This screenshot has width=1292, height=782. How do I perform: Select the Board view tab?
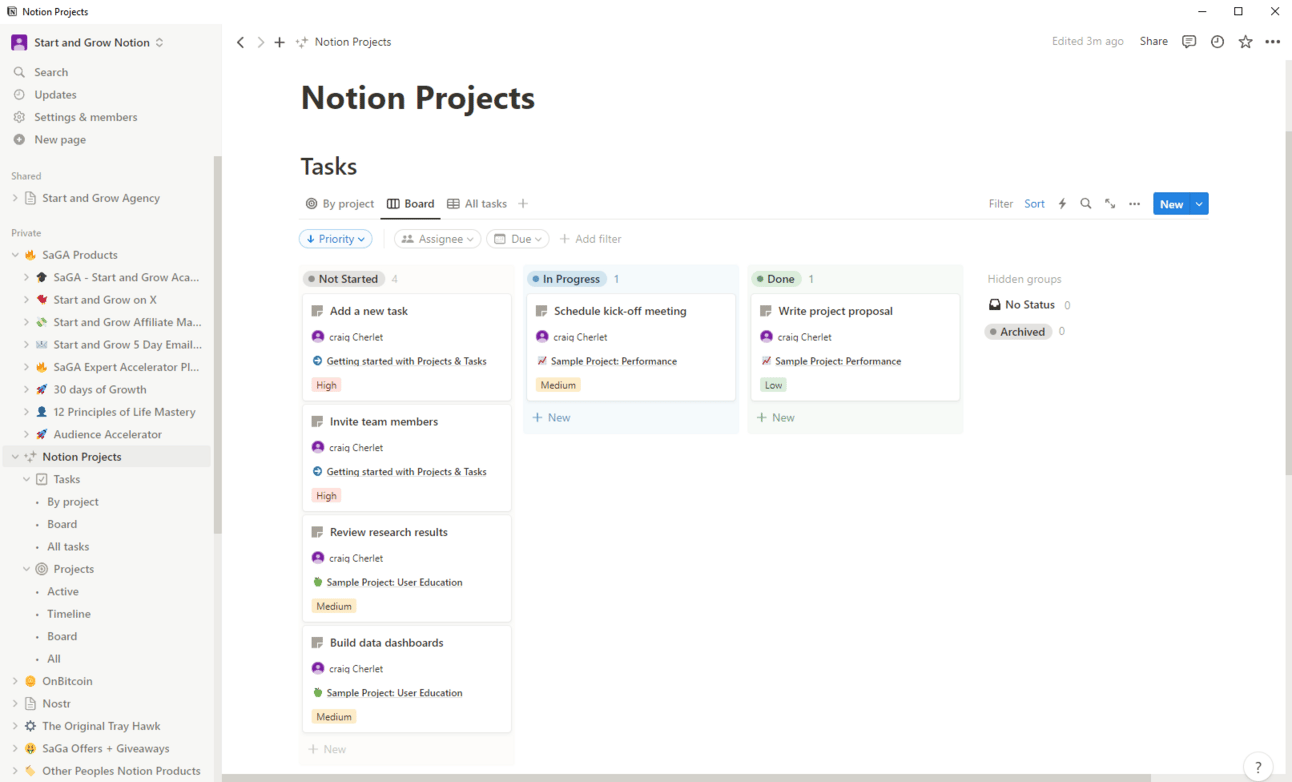411,204
